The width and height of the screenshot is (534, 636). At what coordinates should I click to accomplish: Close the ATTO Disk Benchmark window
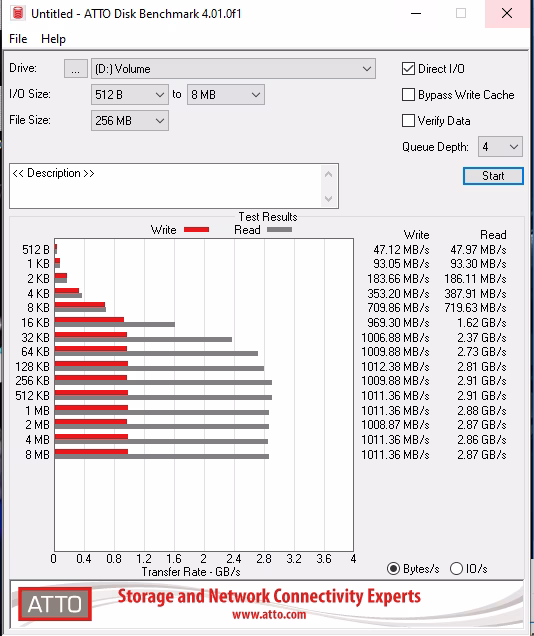point(507,13)
